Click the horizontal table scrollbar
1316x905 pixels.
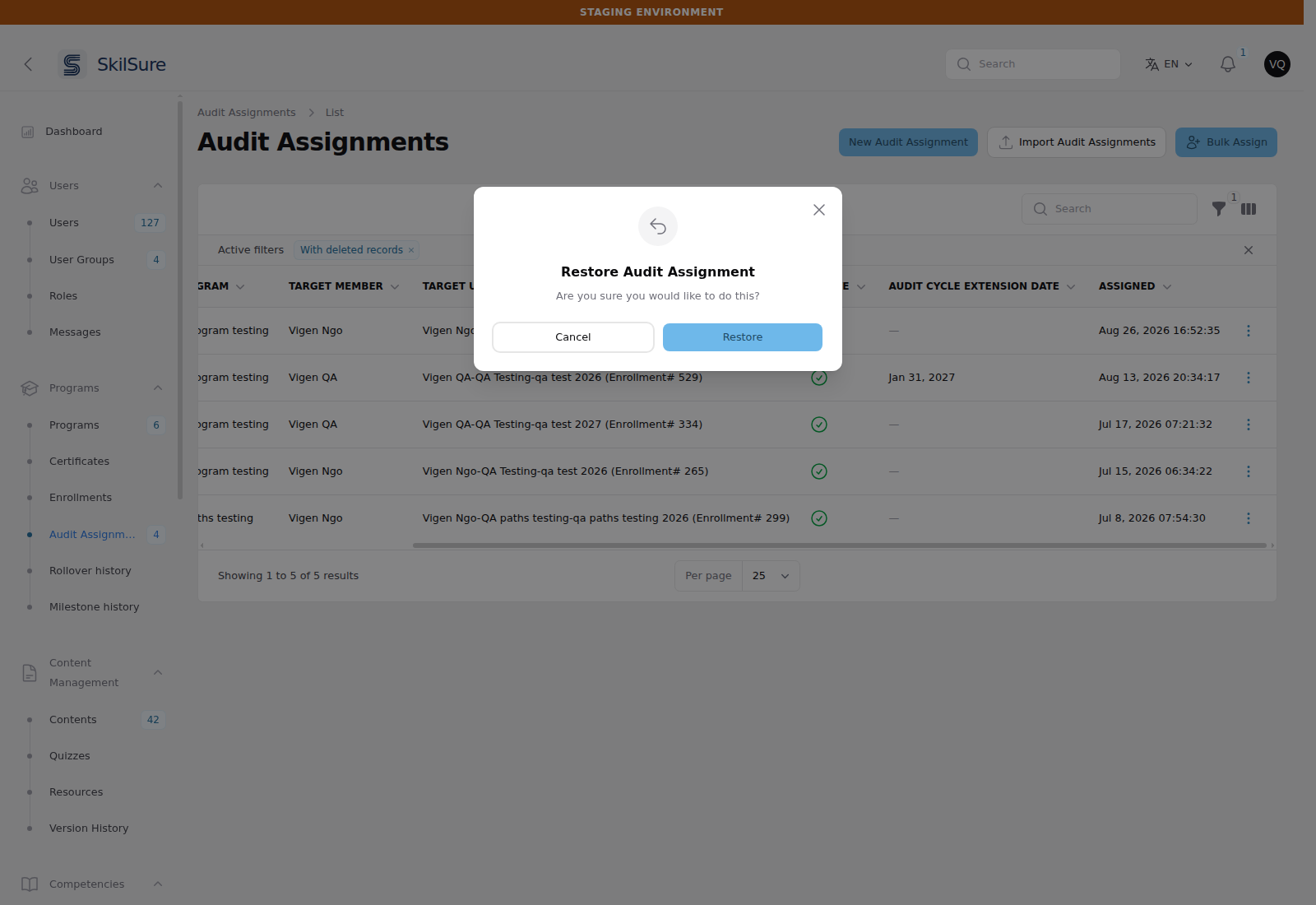pyautogui.click(x=839, y=545)
